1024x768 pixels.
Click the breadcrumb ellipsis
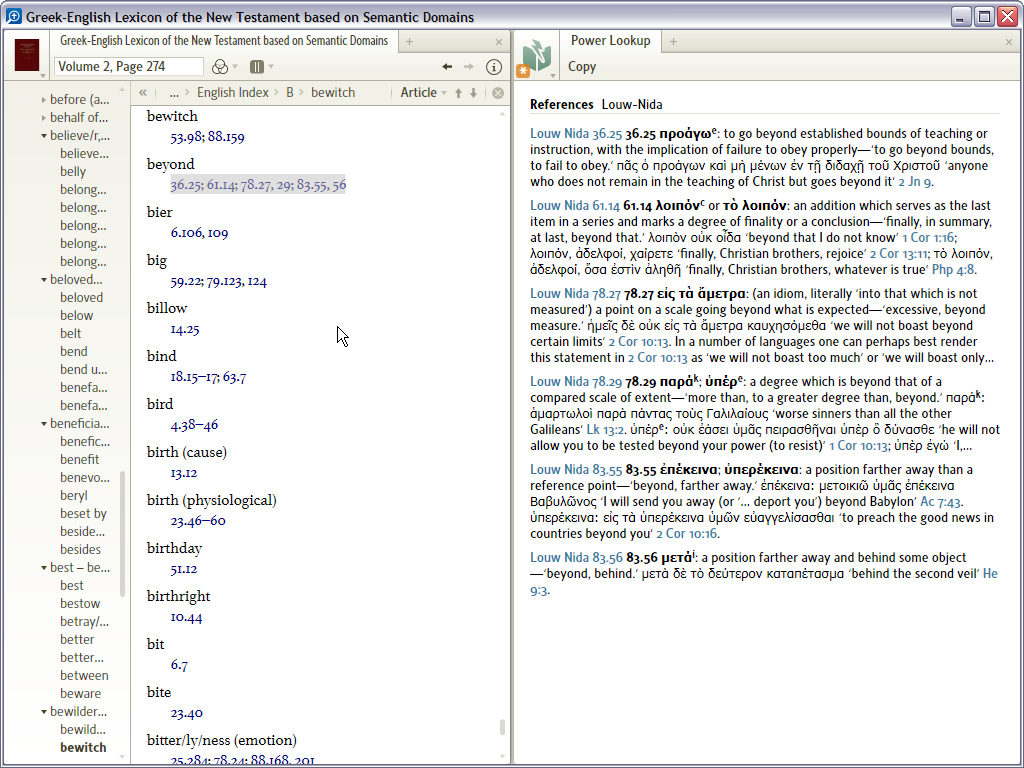174,93
